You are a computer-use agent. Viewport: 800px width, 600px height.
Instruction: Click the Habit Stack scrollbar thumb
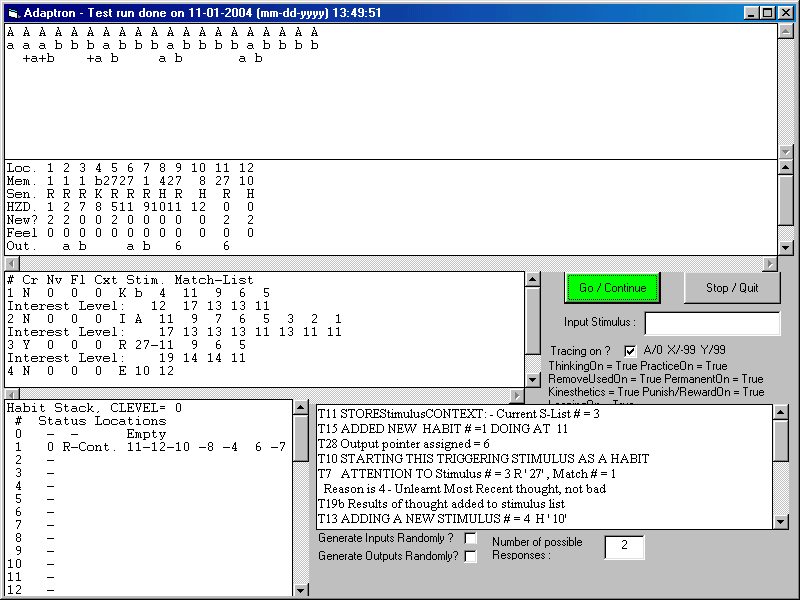click(x=301, y=438)
